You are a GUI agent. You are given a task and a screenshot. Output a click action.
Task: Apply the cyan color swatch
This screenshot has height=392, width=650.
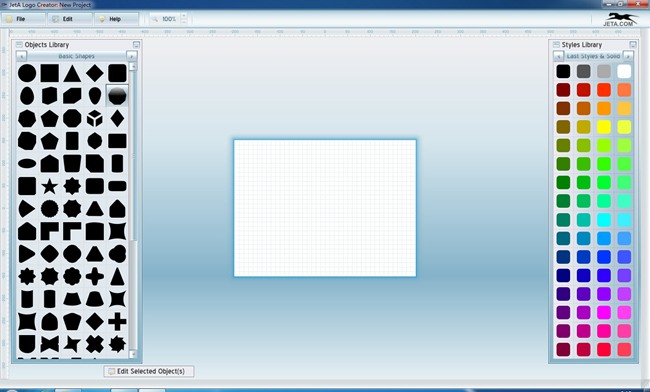(x=604, y=220)
